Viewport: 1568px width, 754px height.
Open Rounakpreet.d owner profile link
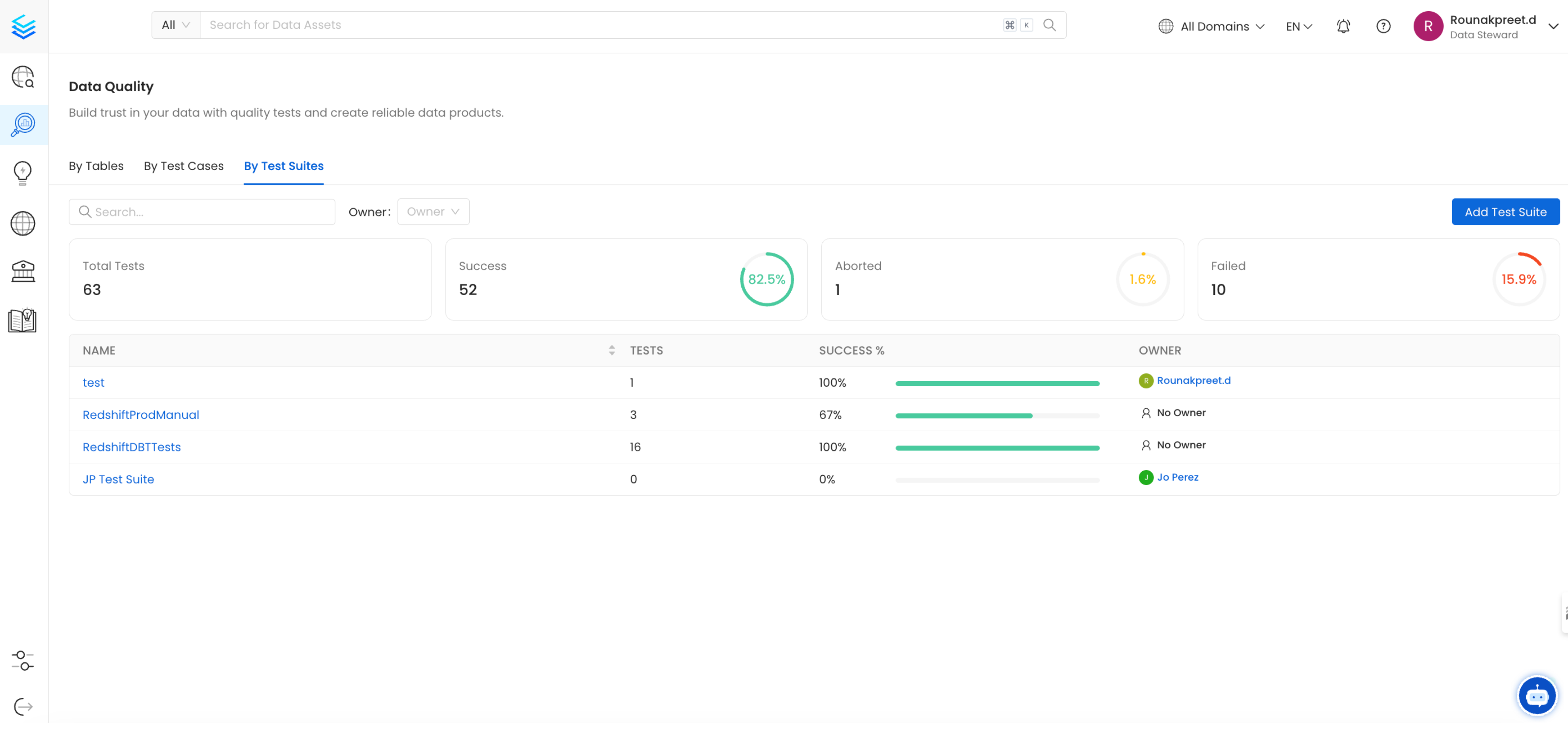click(1194, 380)
